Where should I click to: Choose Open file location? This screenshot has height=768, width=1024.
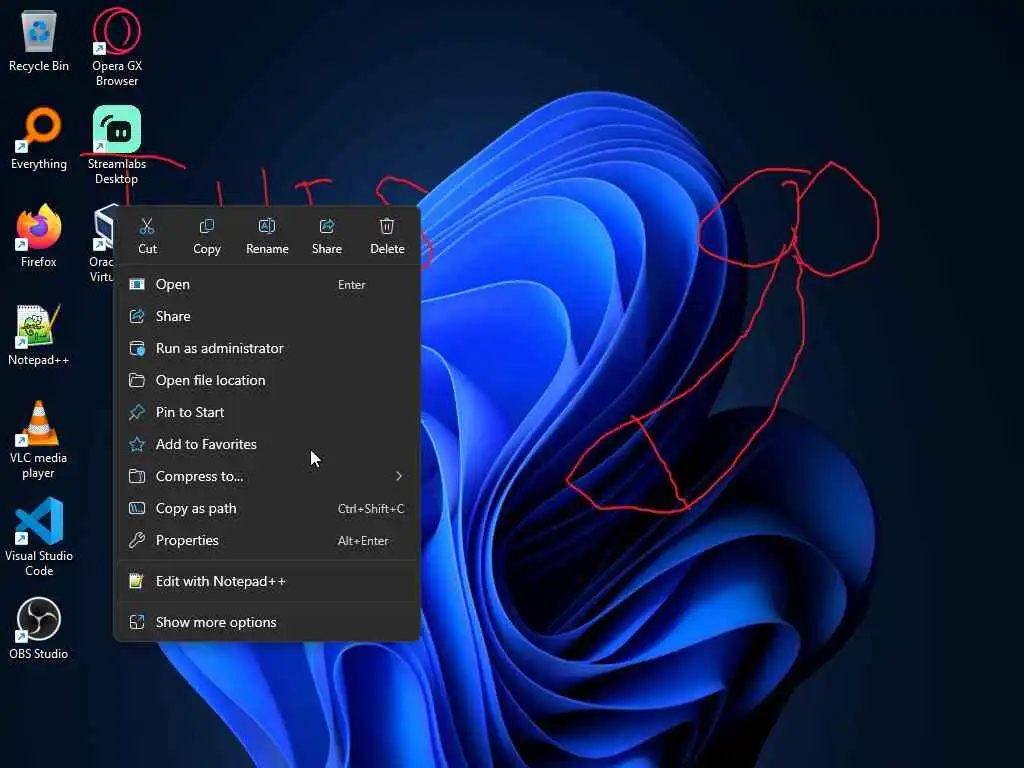click(x=267, y=381)
